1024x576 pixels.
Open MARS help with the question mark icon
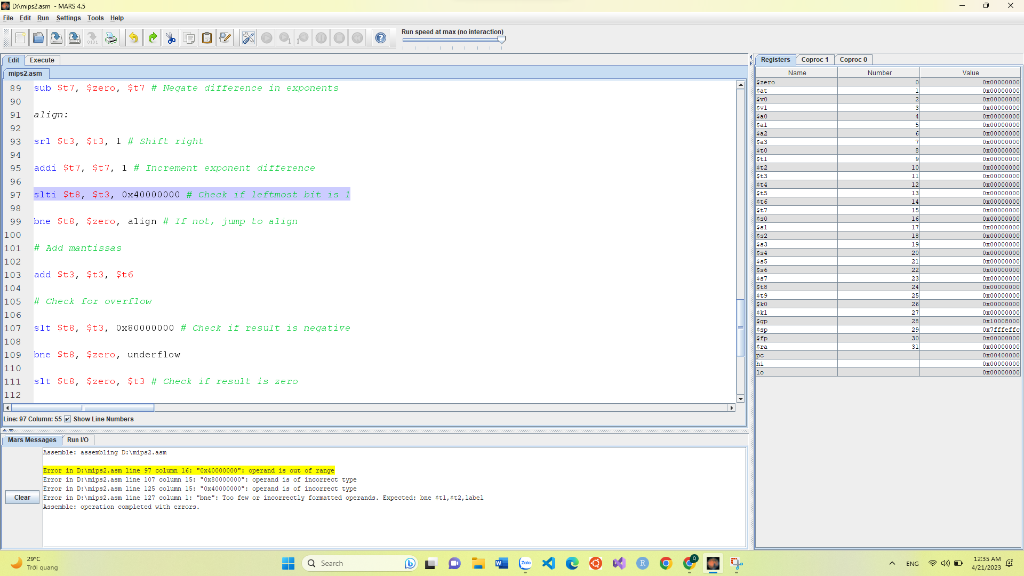pos(381,38)
